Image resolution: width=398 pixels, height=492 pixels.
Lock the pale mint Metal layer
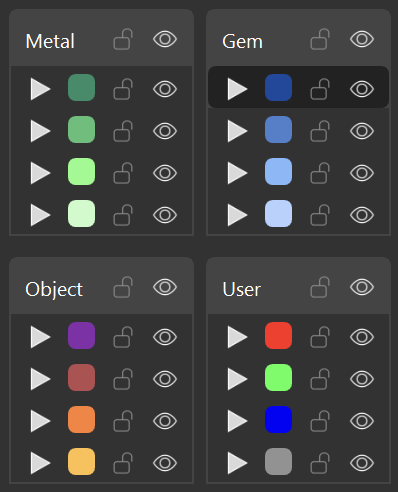(123, 215)
